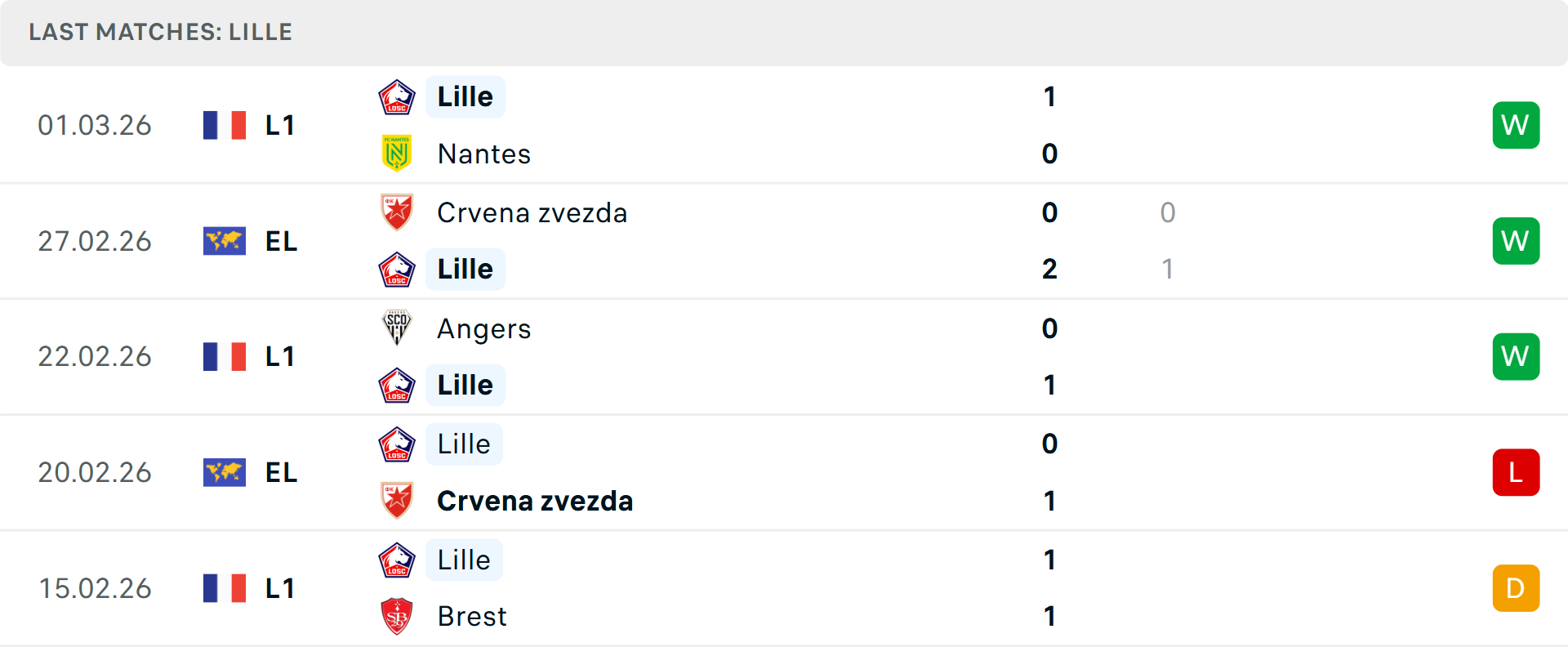Click the French flag for 22.02.26 match
1568x647 pixels.
225,356
